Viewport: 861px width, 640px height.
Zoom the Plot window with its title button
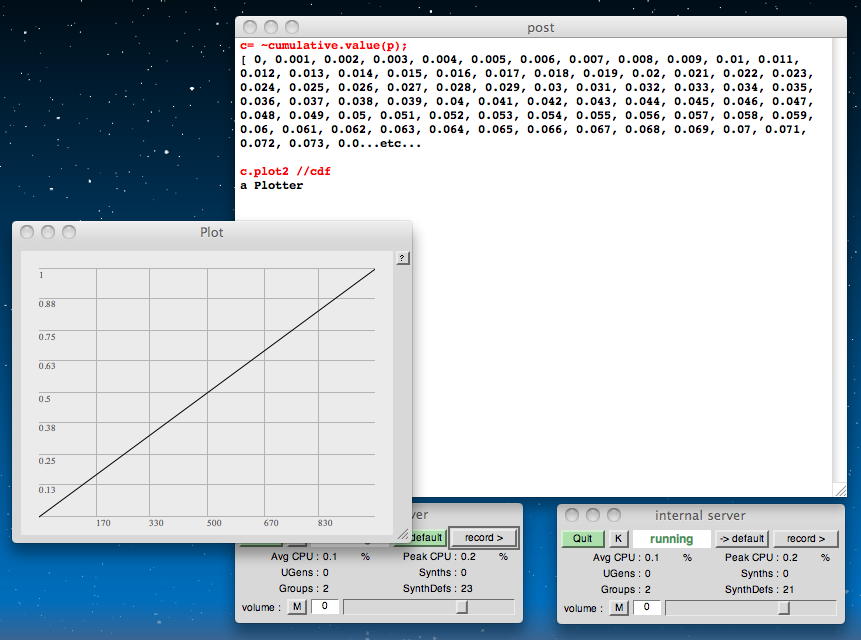pyautogui.click(x=69, y=232)
